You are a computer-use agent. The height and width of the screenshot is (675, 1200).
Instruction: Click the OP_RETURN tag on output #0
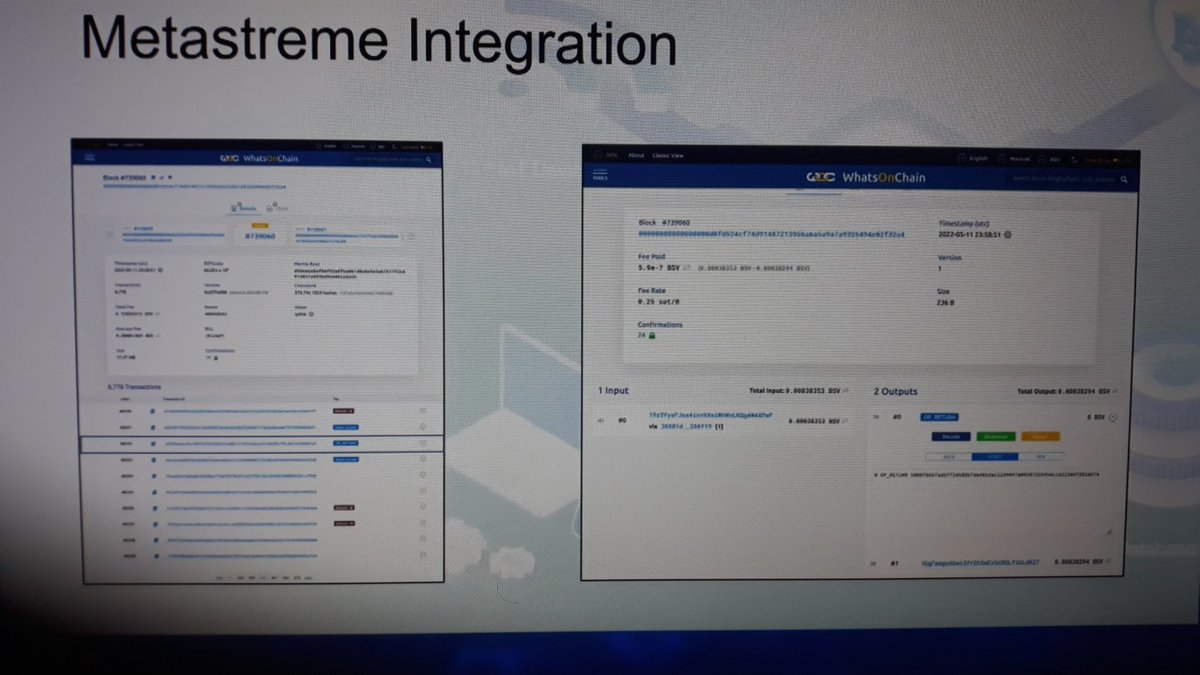(941, 416)
